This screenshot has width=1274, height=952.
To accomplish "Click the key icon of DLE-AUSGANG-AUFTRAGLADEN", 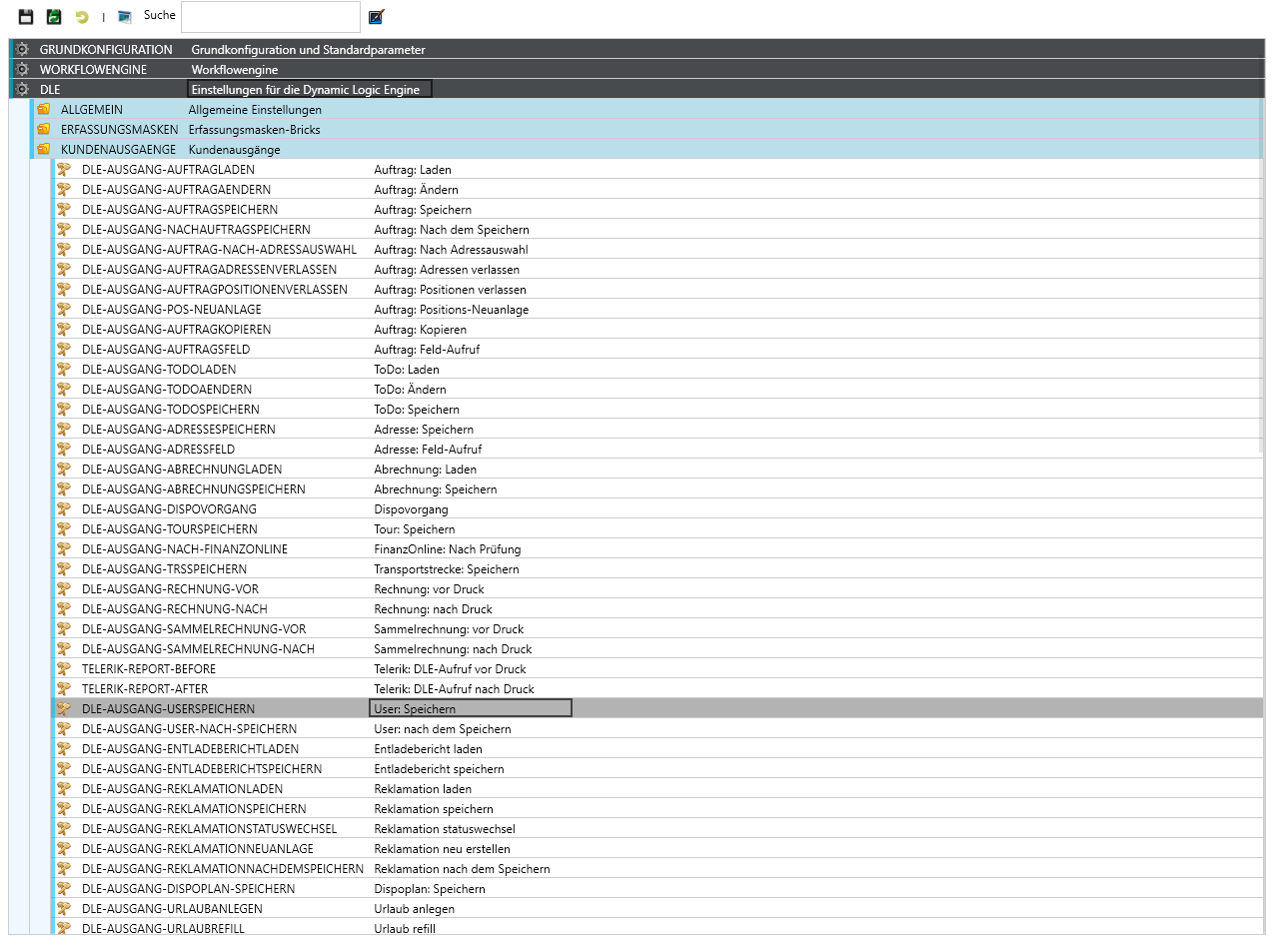I will tap(64, 169).
